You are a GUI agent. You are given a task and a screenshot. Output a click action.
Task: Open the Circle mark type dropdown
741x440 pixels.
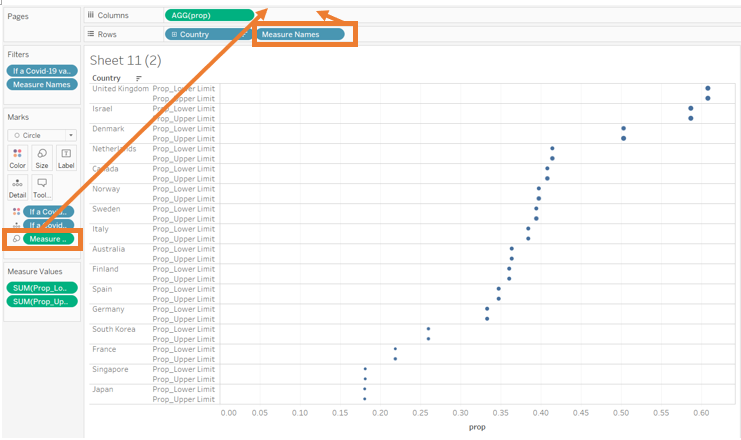tap(71, 135)
